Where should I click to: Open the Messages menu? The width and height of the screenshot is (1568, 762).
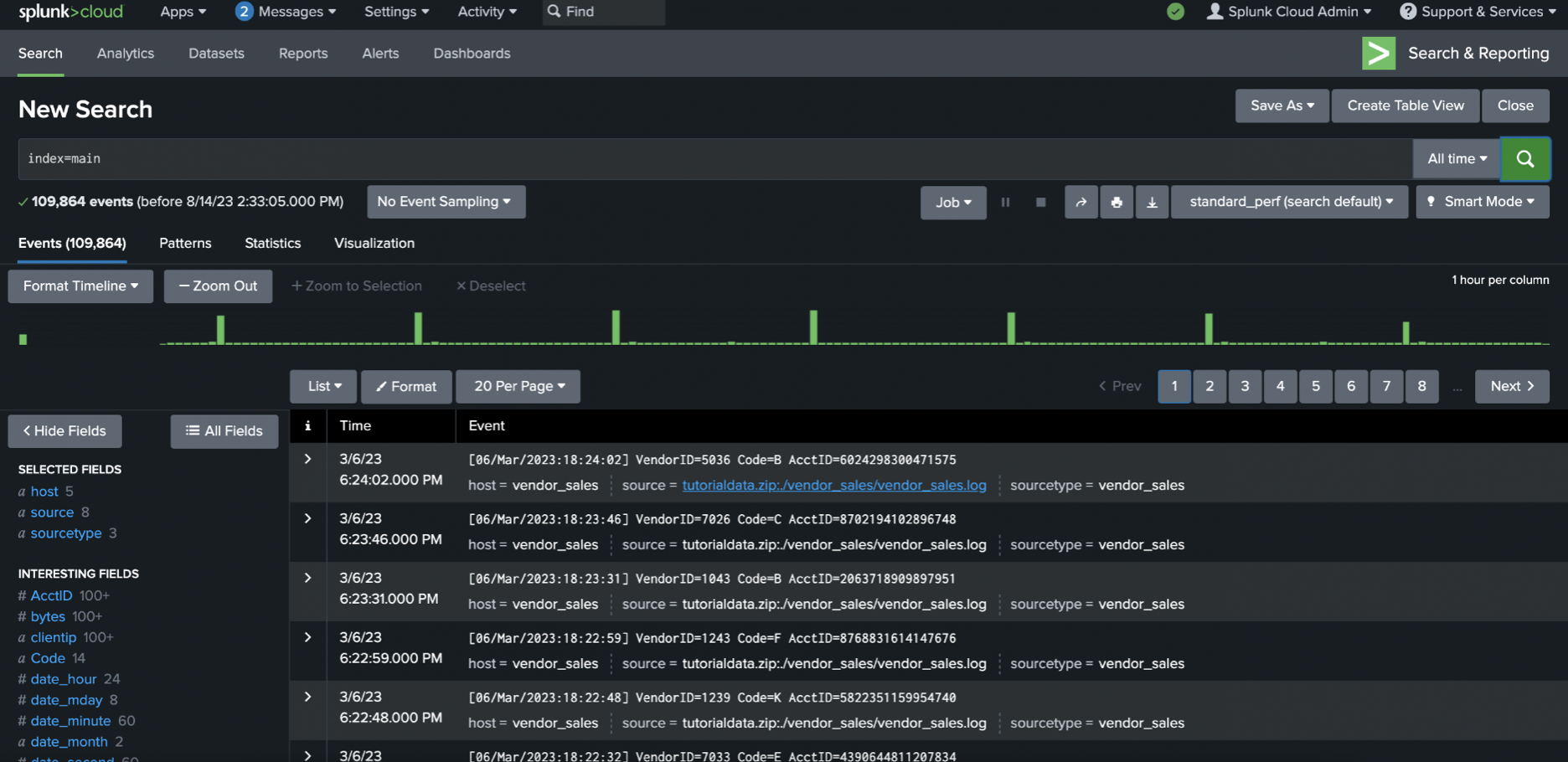[286, 12]
